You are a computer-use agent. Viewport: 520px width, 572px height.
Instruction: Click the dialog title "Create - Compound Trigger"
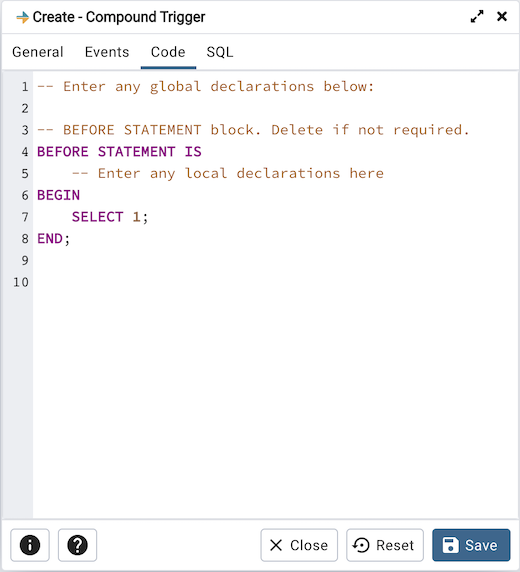[x=119, y=17]
